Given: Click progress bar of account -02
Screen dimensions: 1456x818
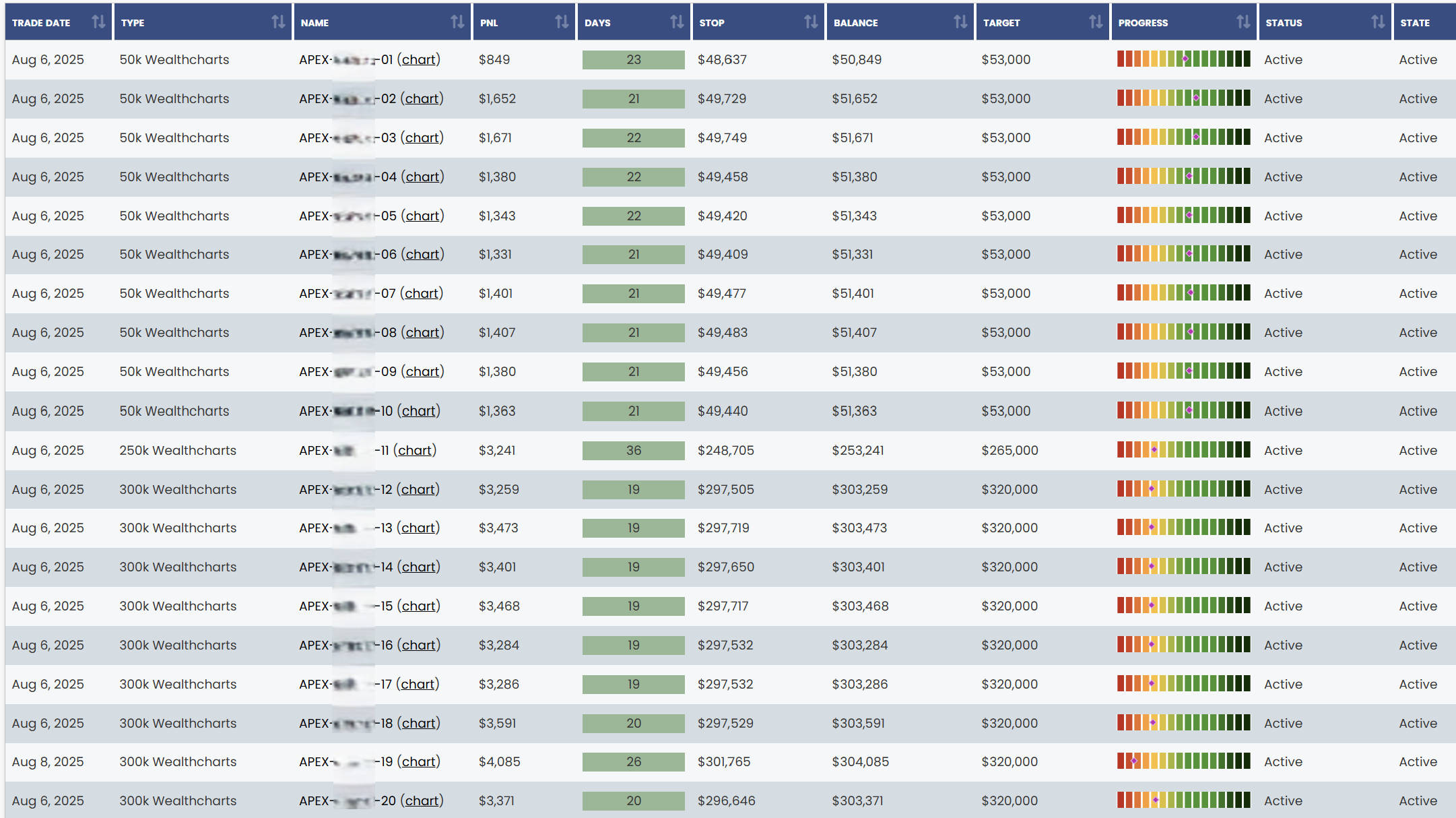Looking at the screenshot, I should [1183, 98].
